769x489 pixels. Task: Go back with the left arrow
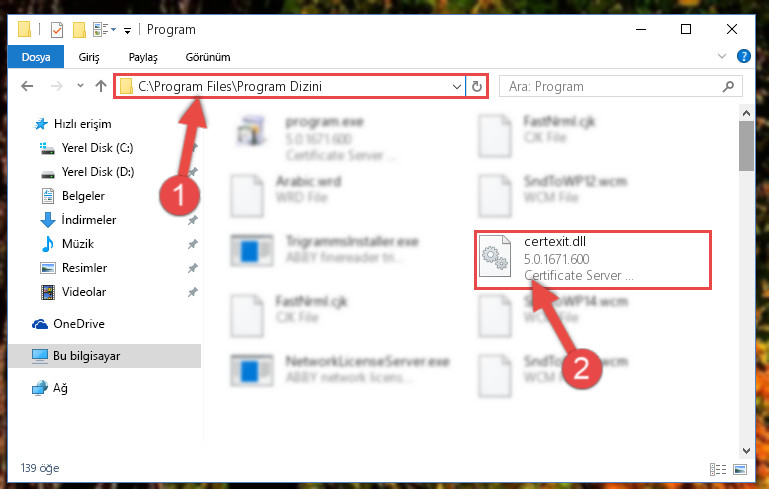point(27,86)
